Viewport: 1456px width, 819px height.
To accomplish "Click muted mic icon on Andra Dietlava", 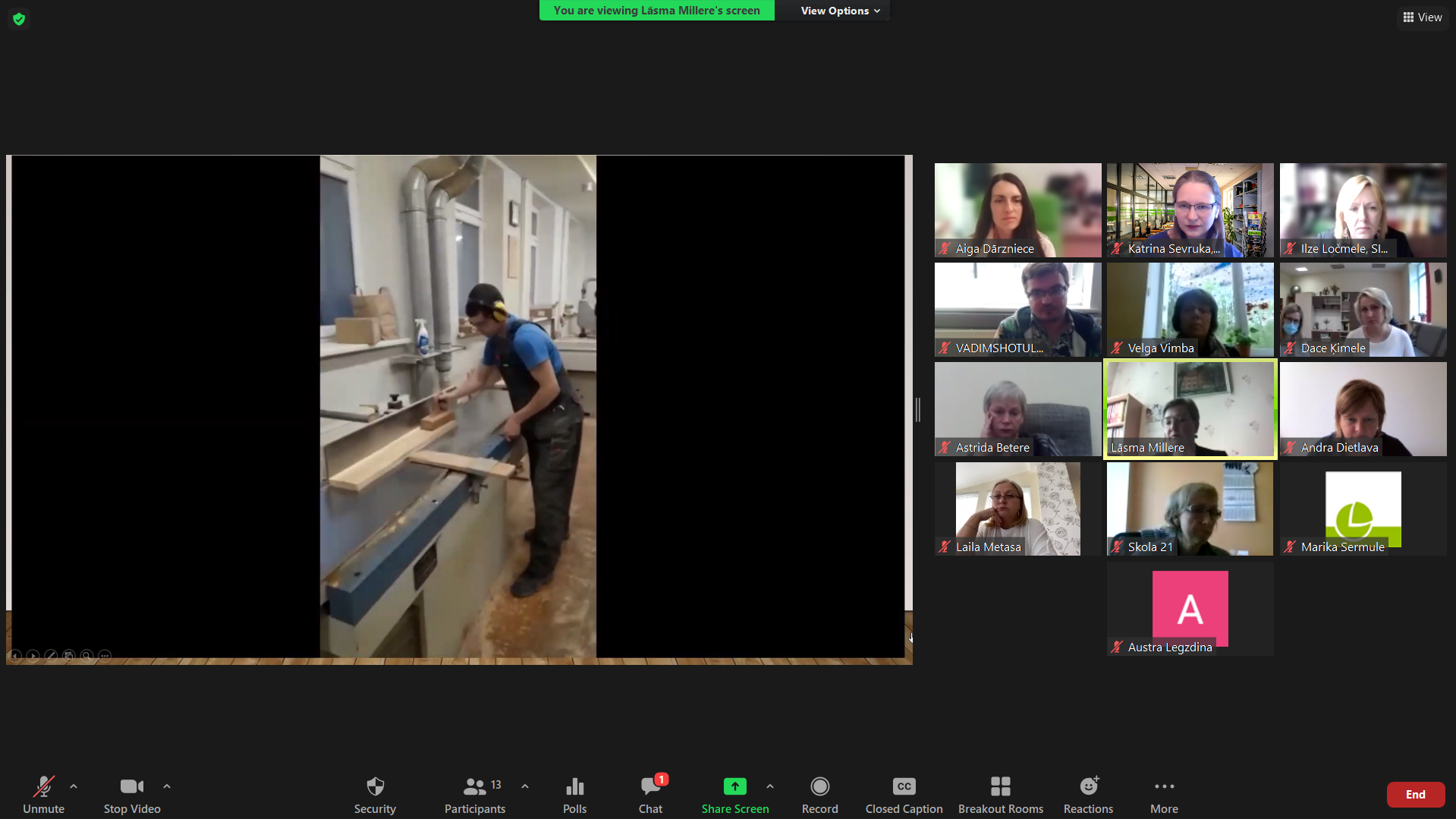I will tap(1290, 447).
